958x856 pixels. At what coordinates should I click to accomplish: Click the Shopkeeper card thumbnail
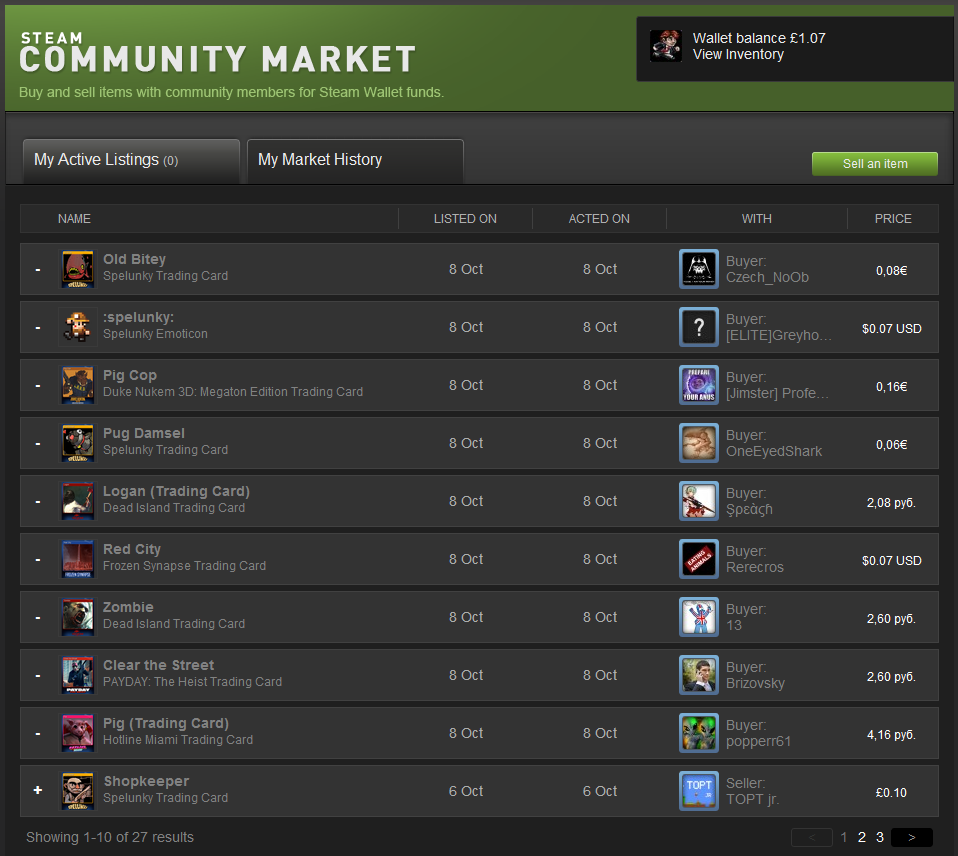click(78, 791)
